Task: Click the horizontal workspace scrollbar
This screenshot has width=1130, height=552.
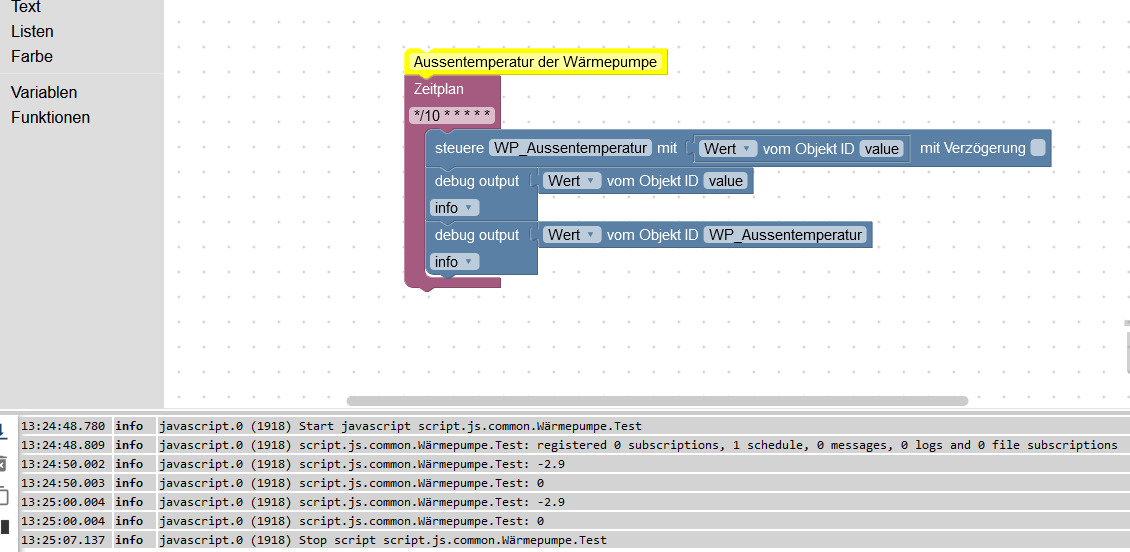Action: coord(657,401)
